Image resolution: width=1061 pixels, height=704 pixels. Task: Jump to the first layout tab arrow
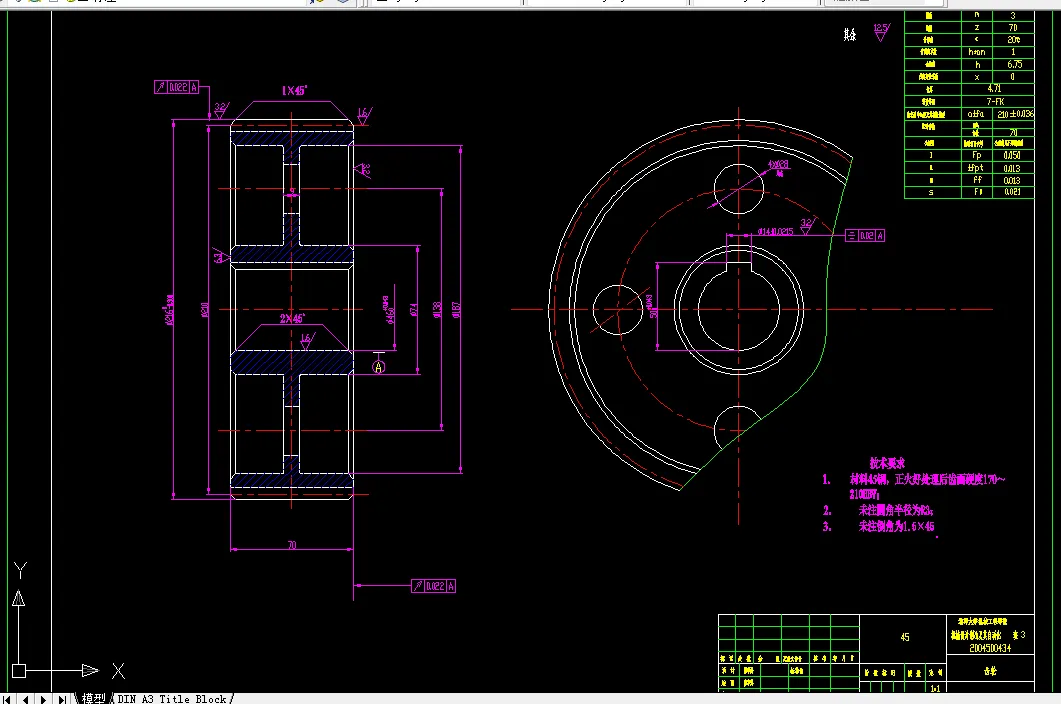(7, 699)
